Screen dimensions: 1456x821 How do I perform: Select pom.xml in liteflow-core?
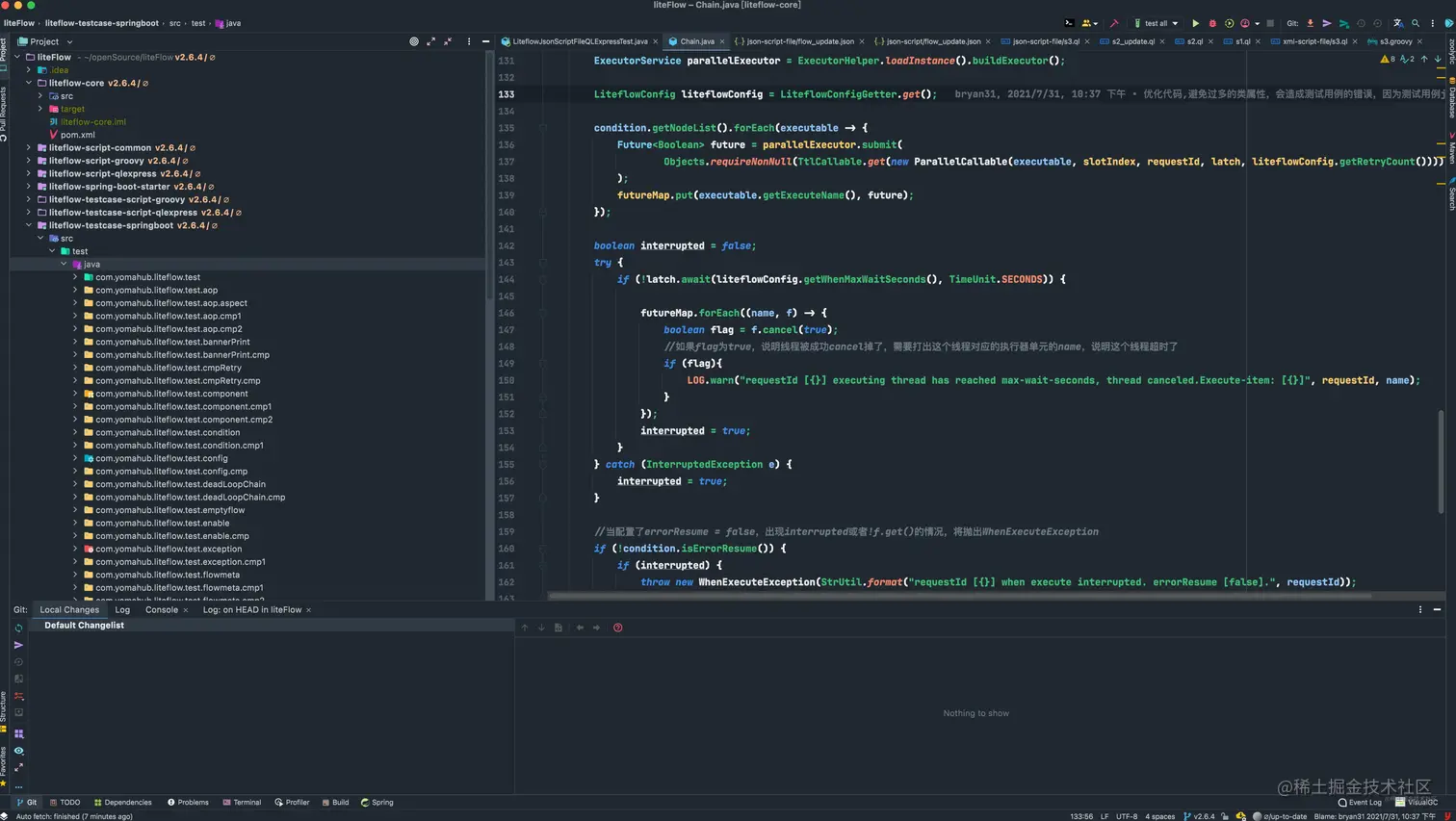(x=77, y=135)
